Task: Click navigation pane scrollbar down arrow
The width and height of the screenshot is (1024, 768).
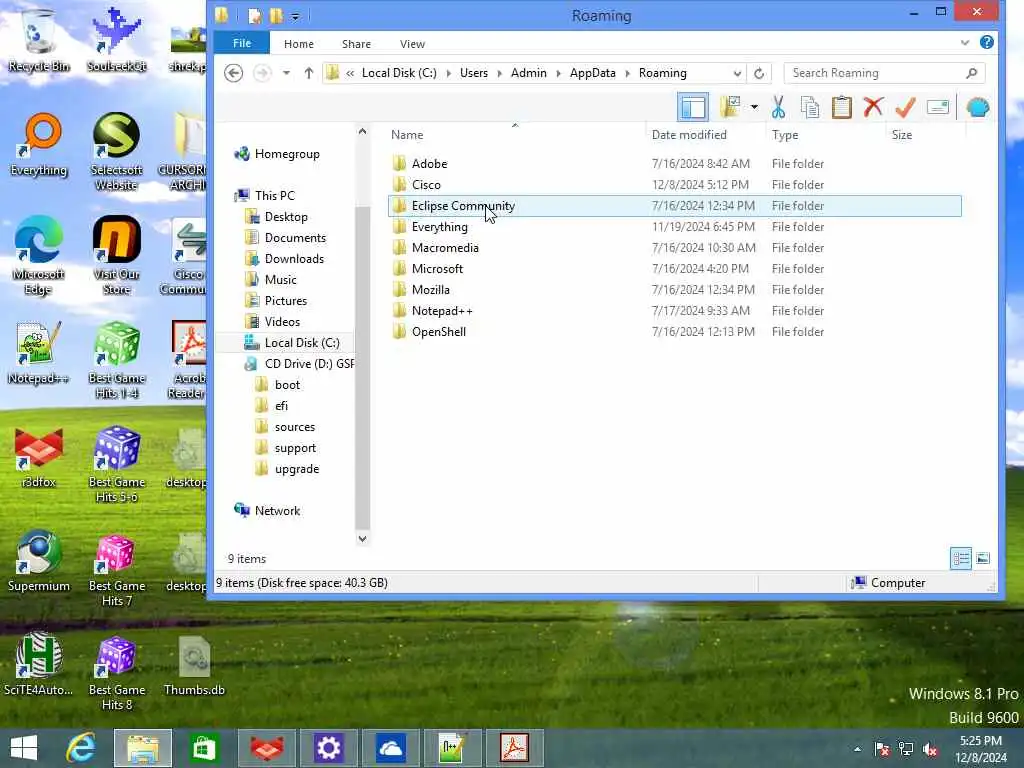Action: tap(362, 539)
